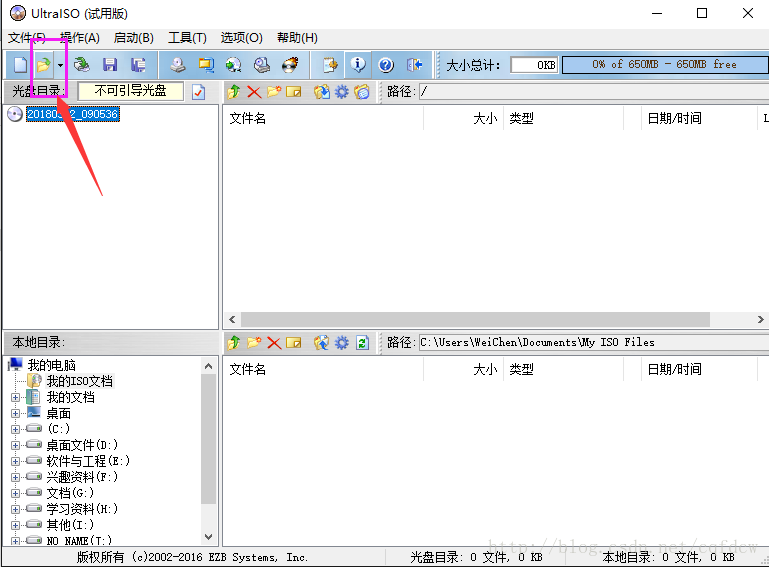Click right arrow on disc list horizontal scrollbar
The height and width of the screenshot is (567, 769).
click(x=760, y=319)
